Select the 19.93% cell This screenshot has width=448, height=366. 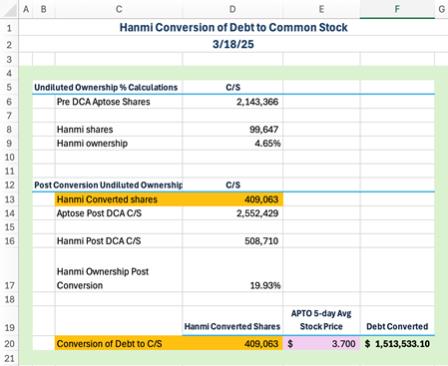[x=233, y=270]
